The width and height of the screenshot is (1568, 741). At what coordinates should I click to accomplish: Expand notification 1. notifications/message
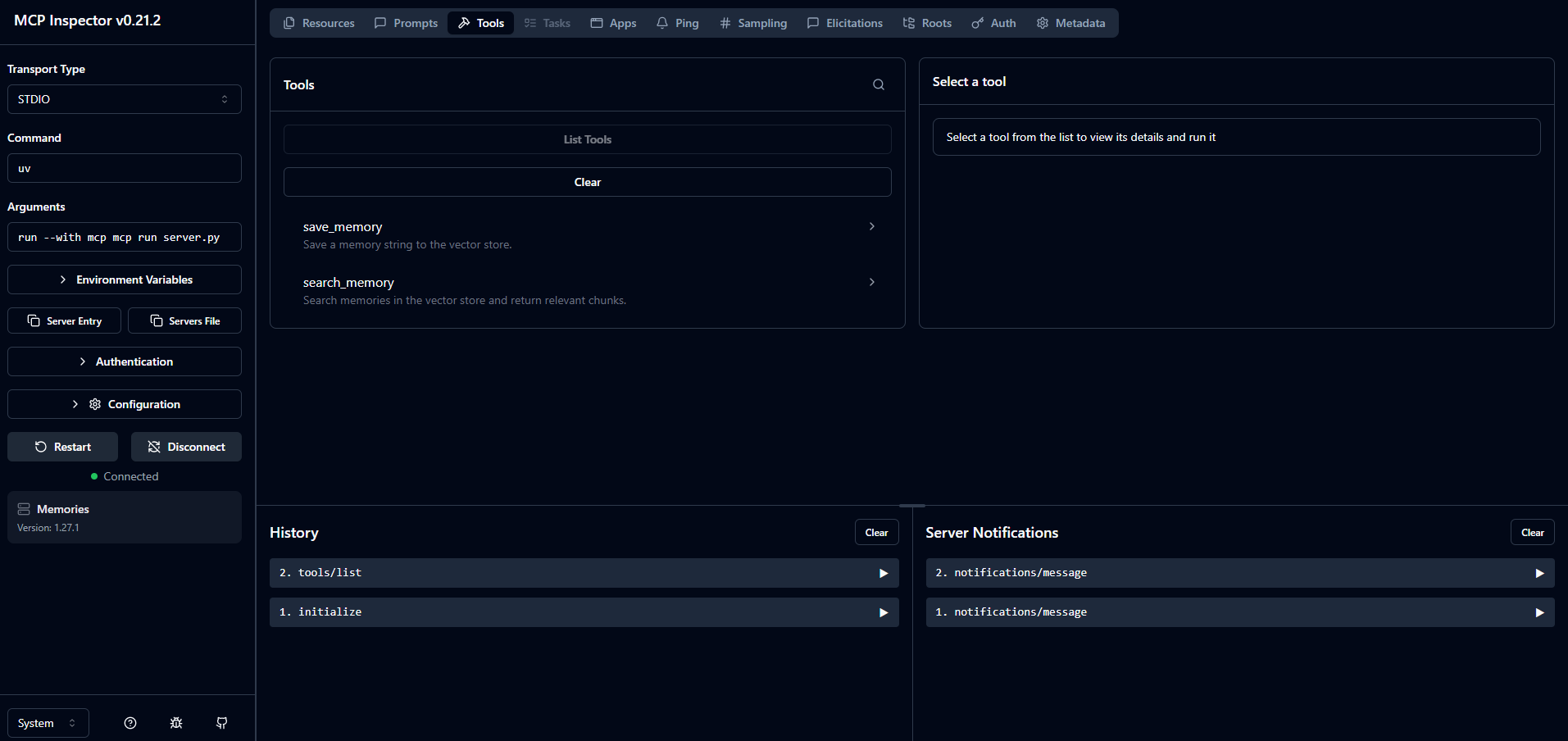coord(1240,612)
